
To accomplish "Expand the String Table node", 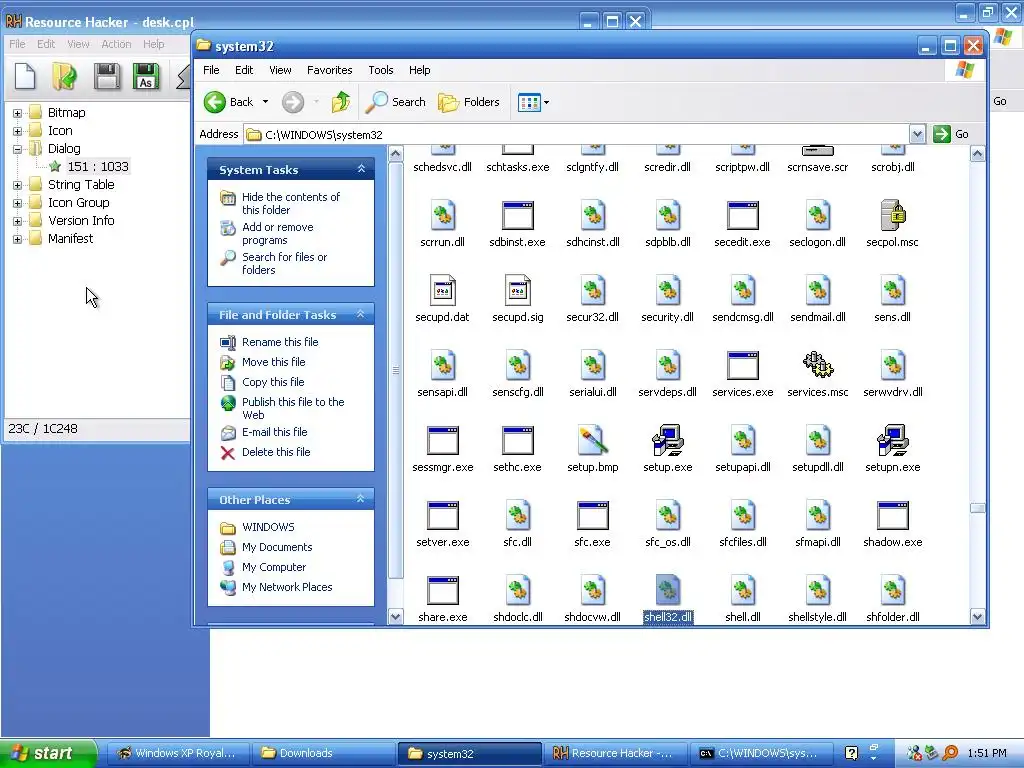I will point(18,185).
